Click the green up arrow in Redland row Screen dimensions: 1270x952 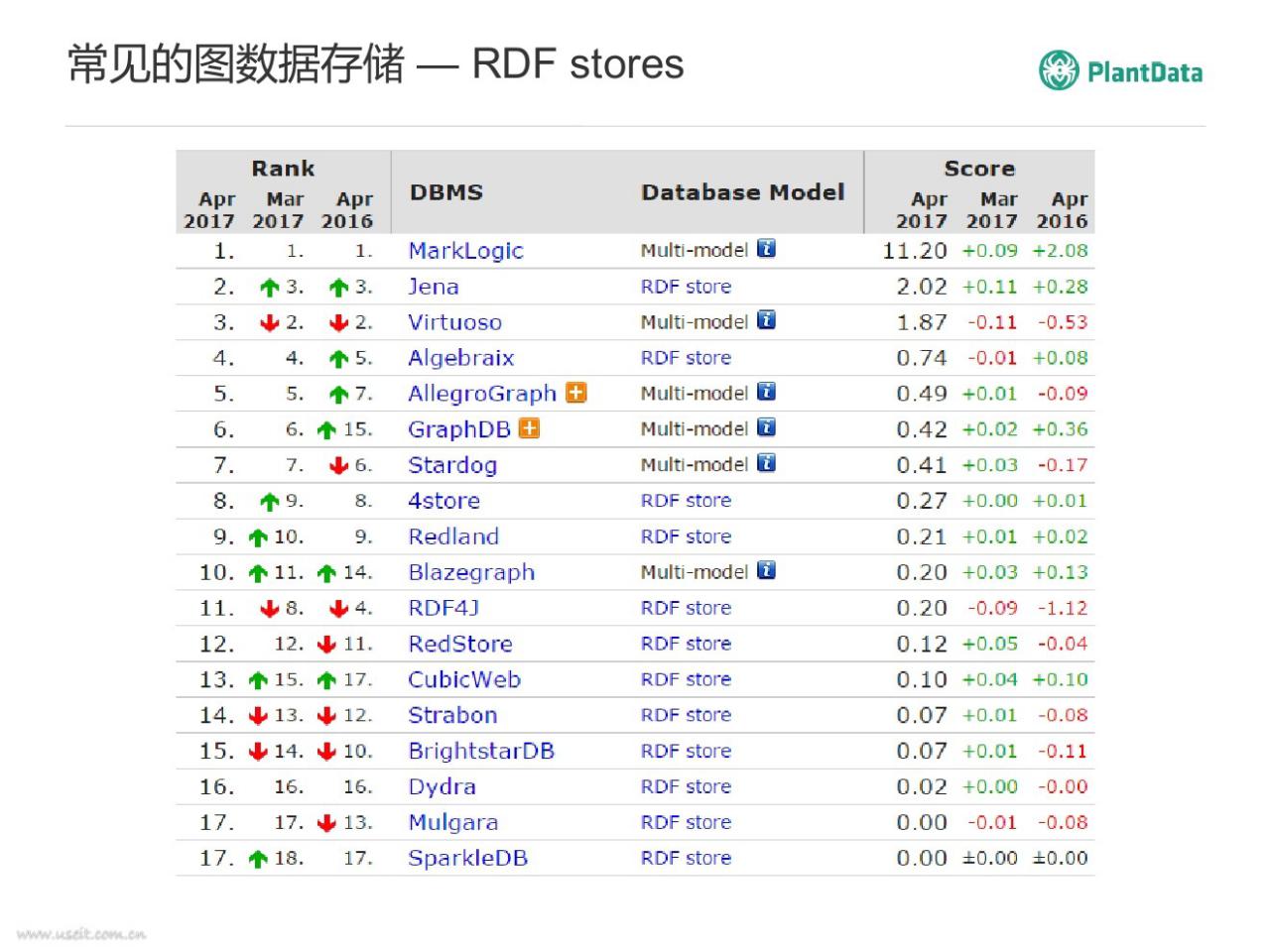[x=258, y=537]
